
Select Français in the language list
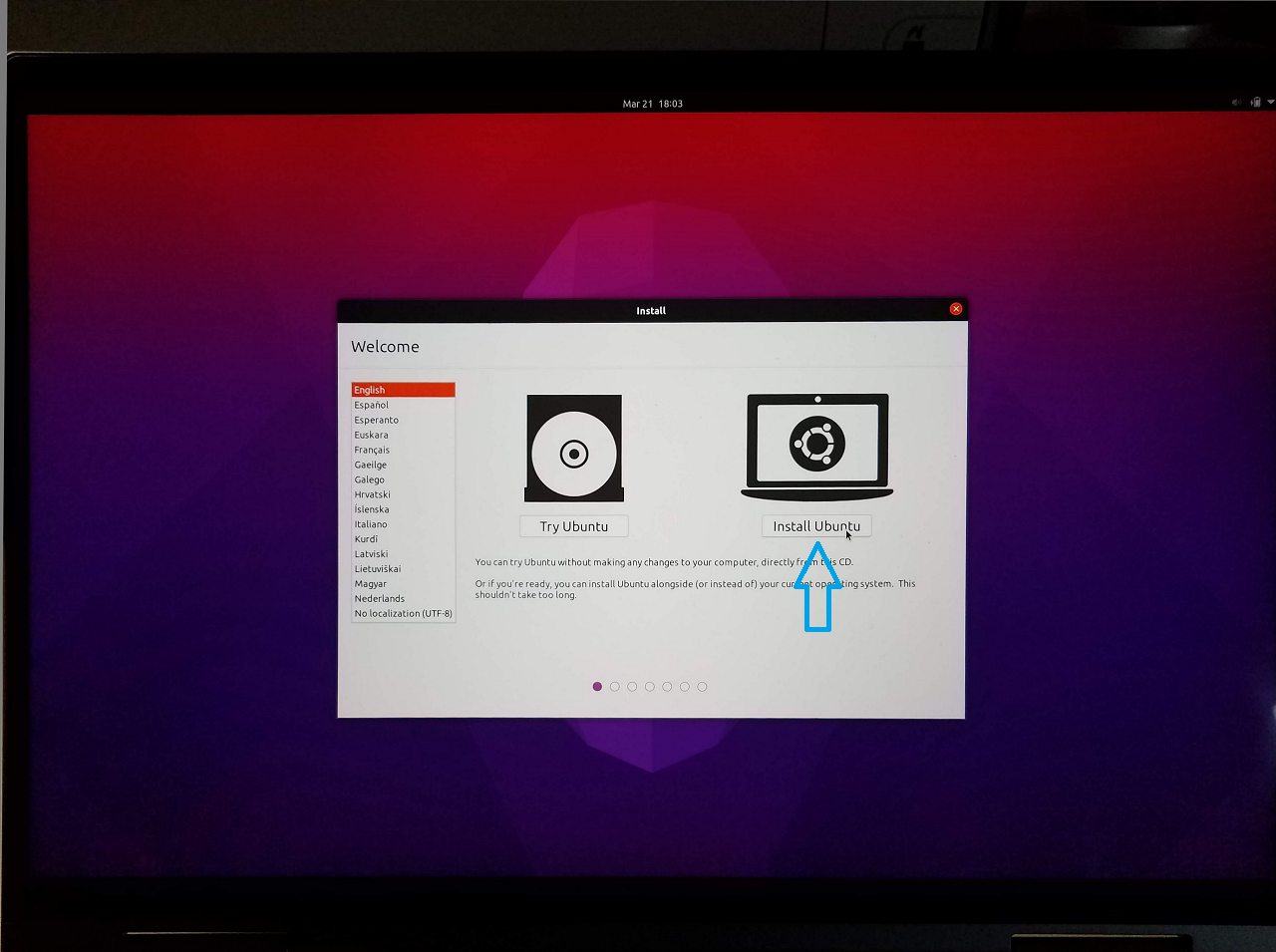point(403,450)
